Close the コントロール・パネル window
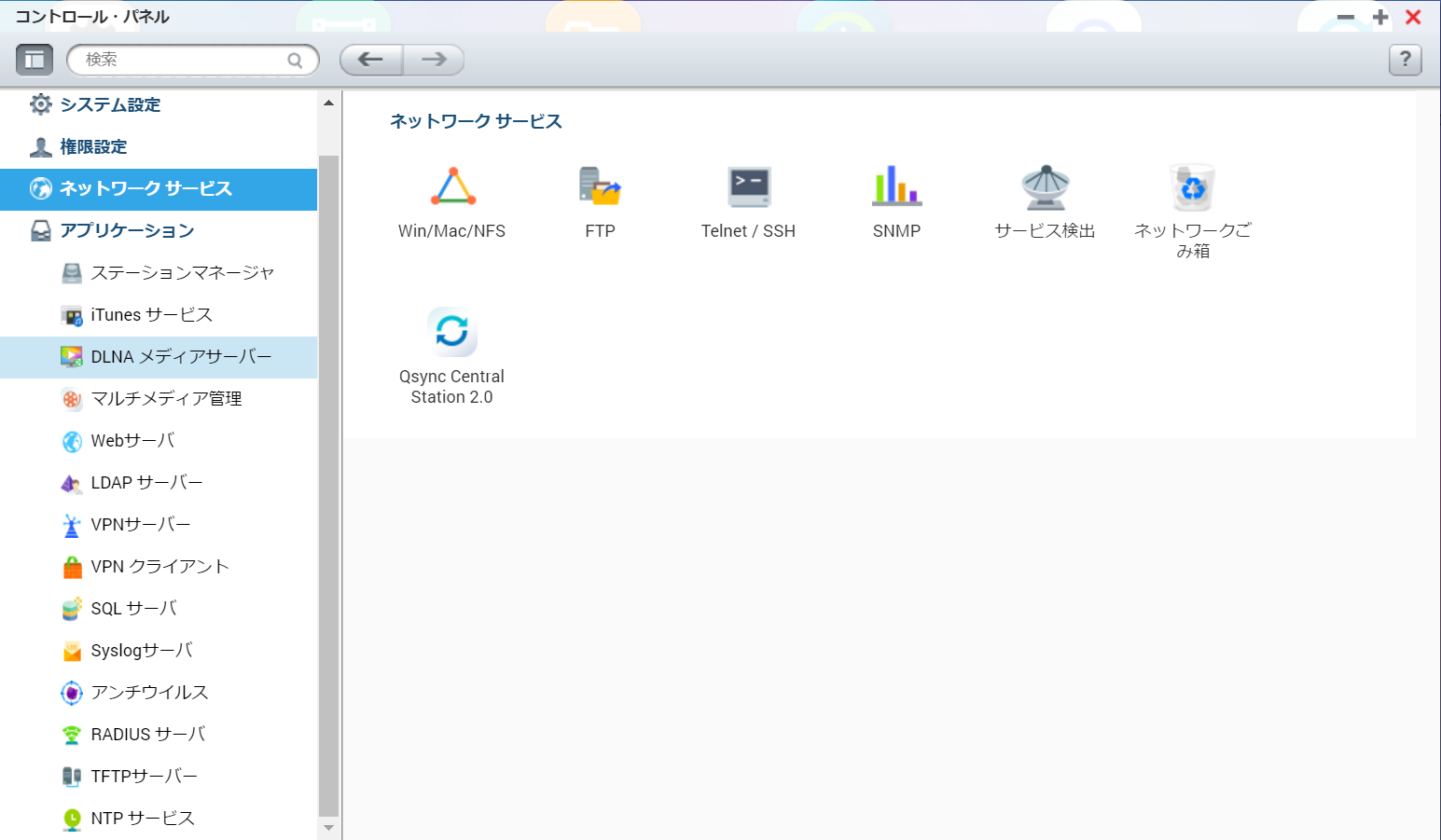1441x840 pixels. pyautogui.click(x=1414, y=17)
